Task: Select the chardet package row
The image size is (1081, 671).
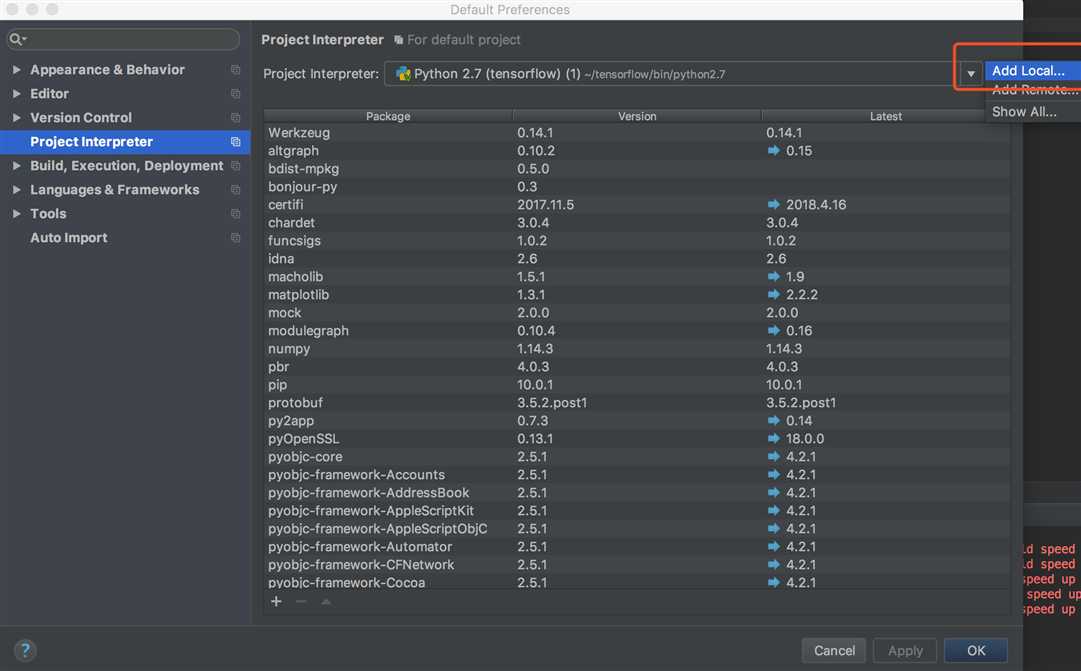Action: [x=637, y=222]
